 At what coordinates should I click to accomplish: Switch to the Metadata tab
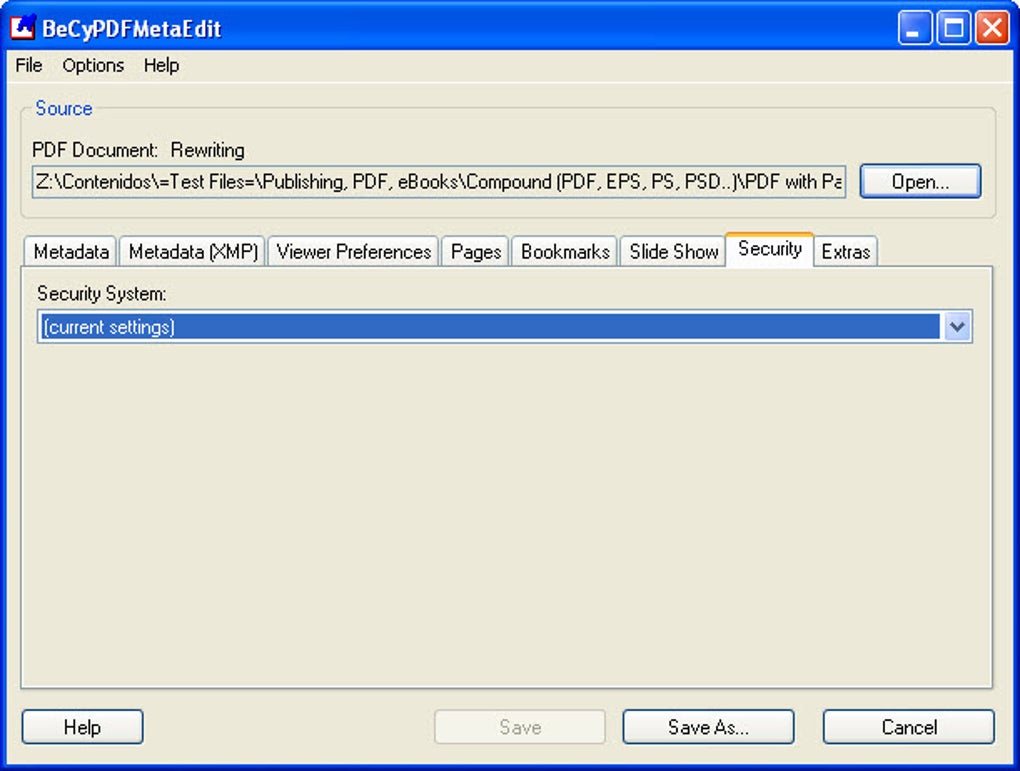click(71, 251)
